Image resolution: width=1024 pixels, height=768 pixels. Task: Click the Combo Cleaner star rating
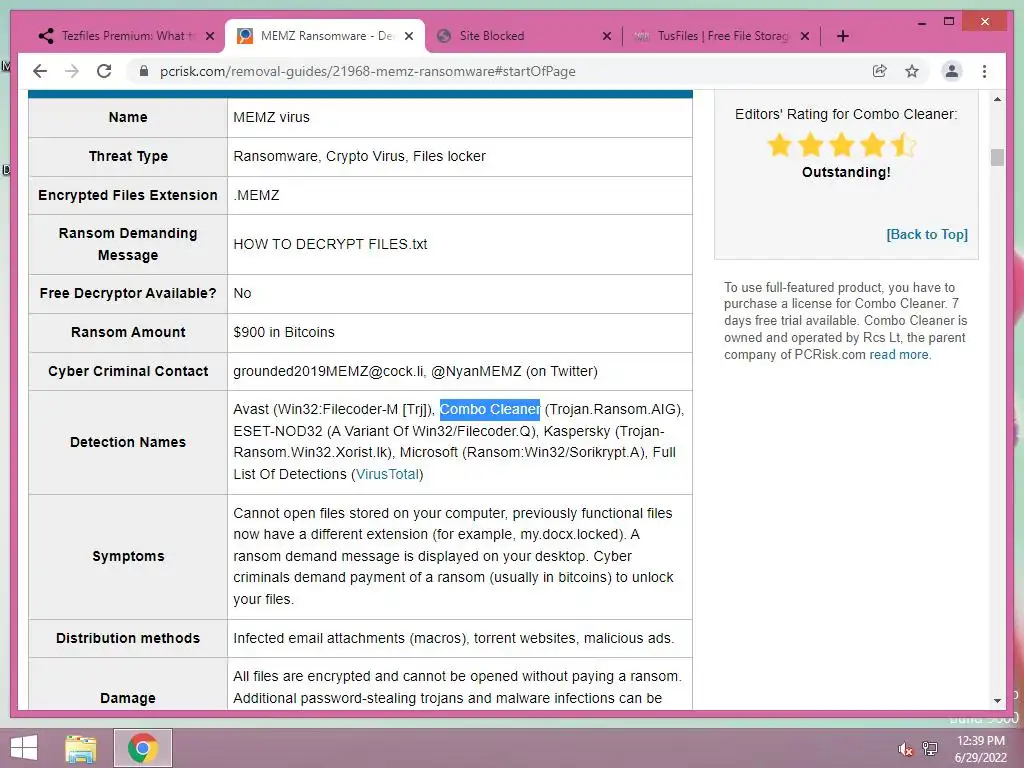click(842, 145)
